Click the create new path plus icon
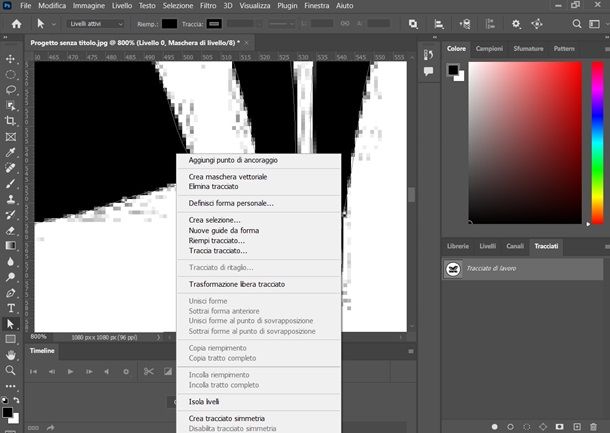610x433 pixels. click(x=577, y=427)
